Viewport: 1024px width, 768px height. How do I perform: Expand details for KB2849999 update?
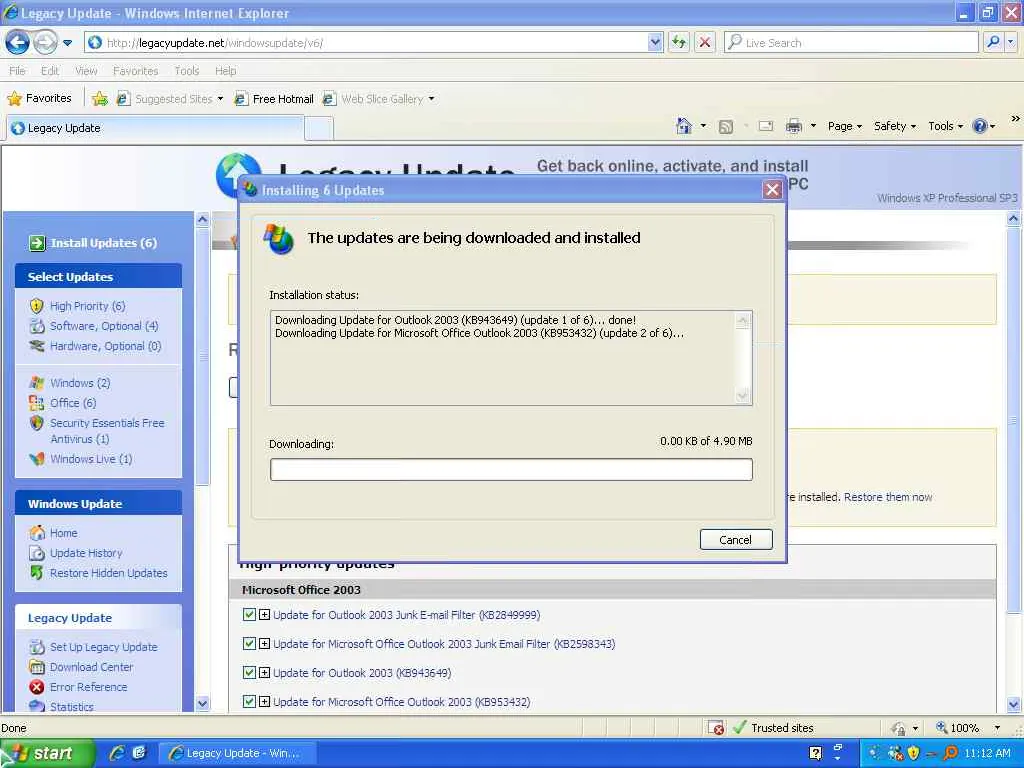(264, 615)
